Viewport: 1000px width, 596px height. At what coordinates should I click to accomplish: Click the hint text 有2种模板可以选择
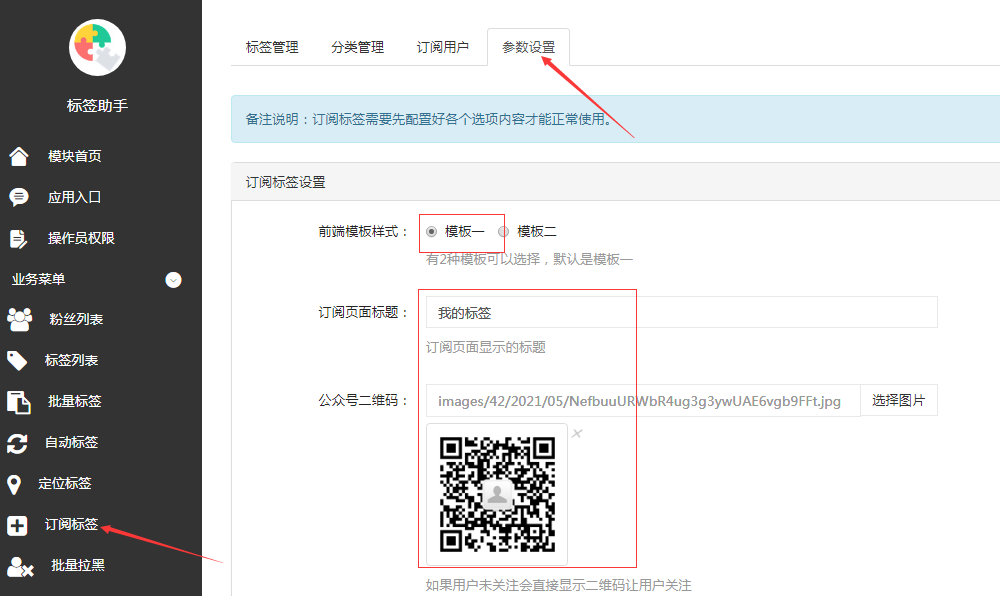529,259
